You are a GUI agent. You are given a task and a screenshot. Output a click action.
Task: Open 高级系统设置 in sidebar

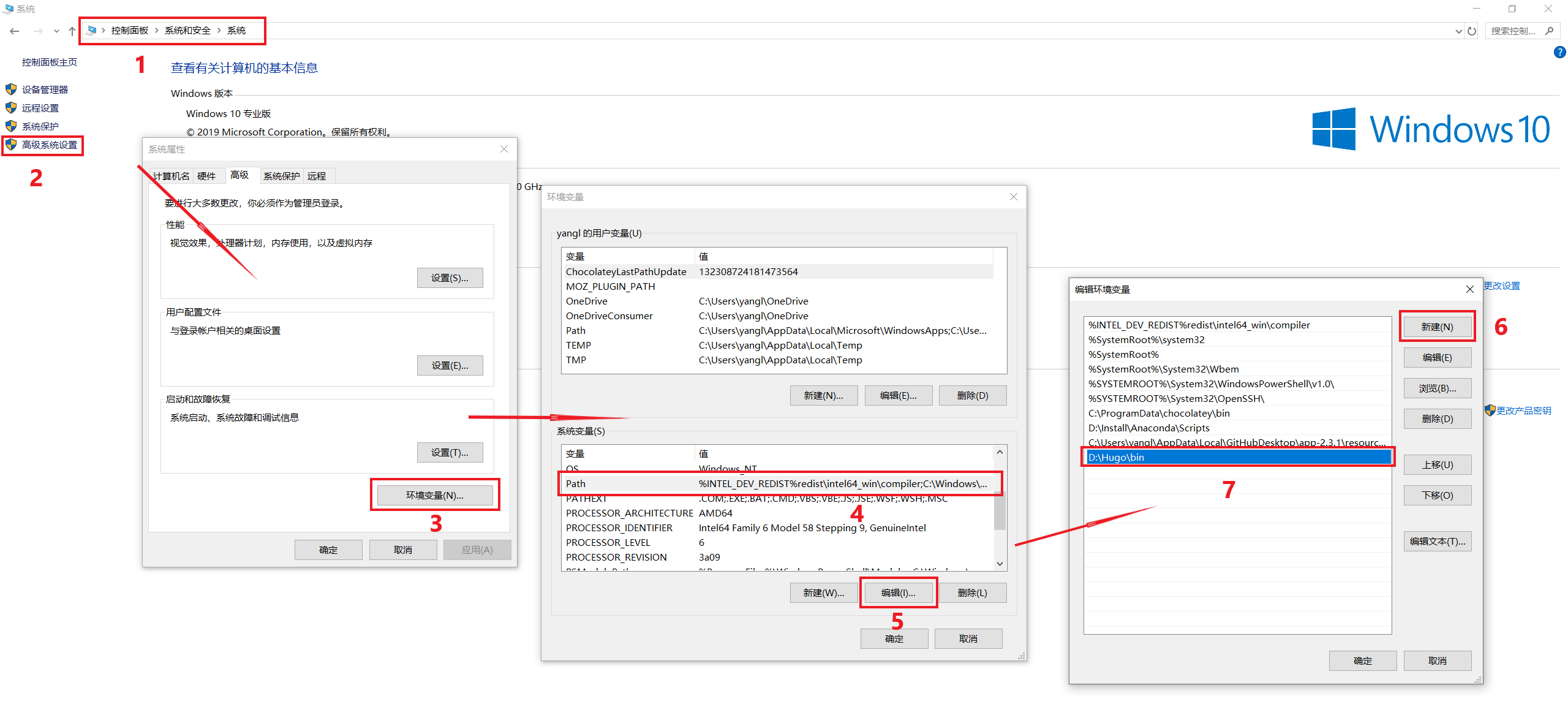pos(50,145)
